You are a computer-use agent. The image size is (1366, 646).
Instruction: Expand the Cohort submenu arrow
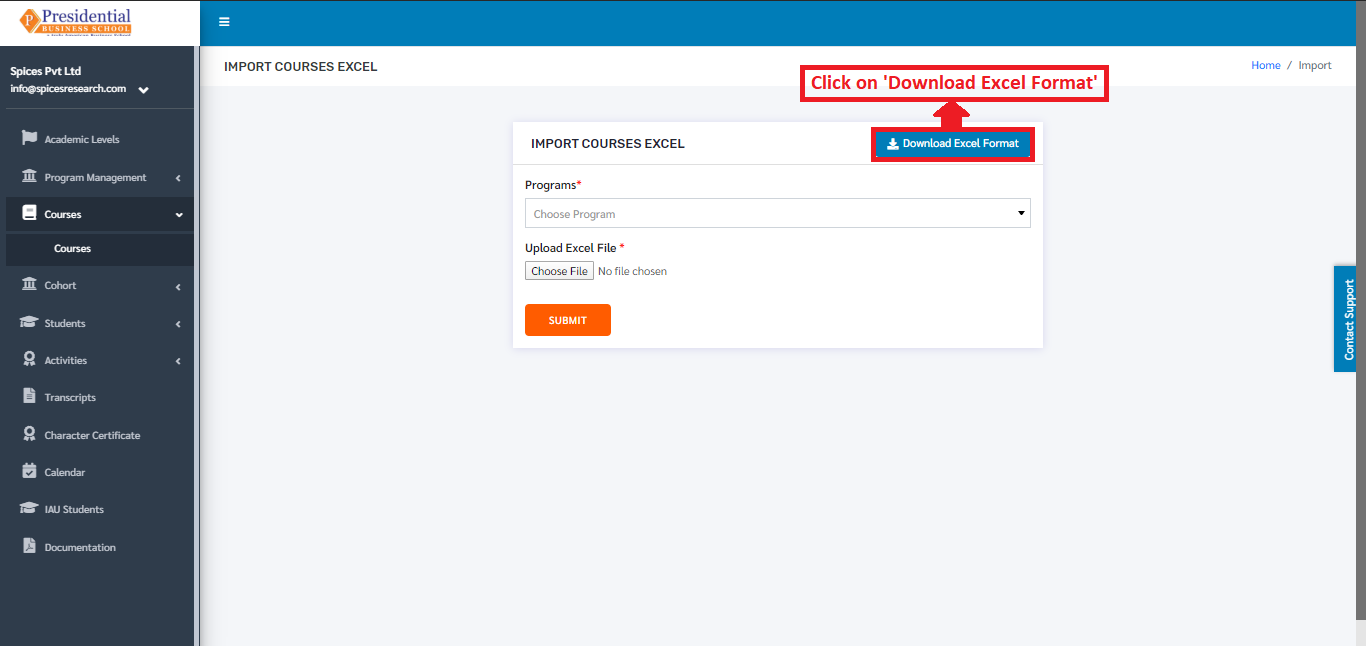[x=178, y=286]
